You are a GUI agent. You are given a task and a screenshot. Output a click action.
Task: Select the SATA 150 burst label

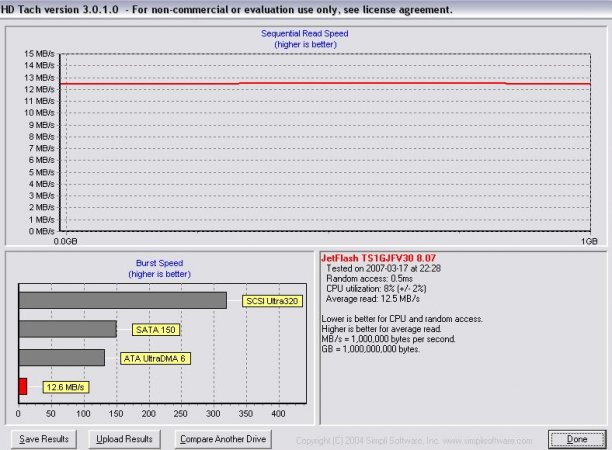tap(156, 330)
